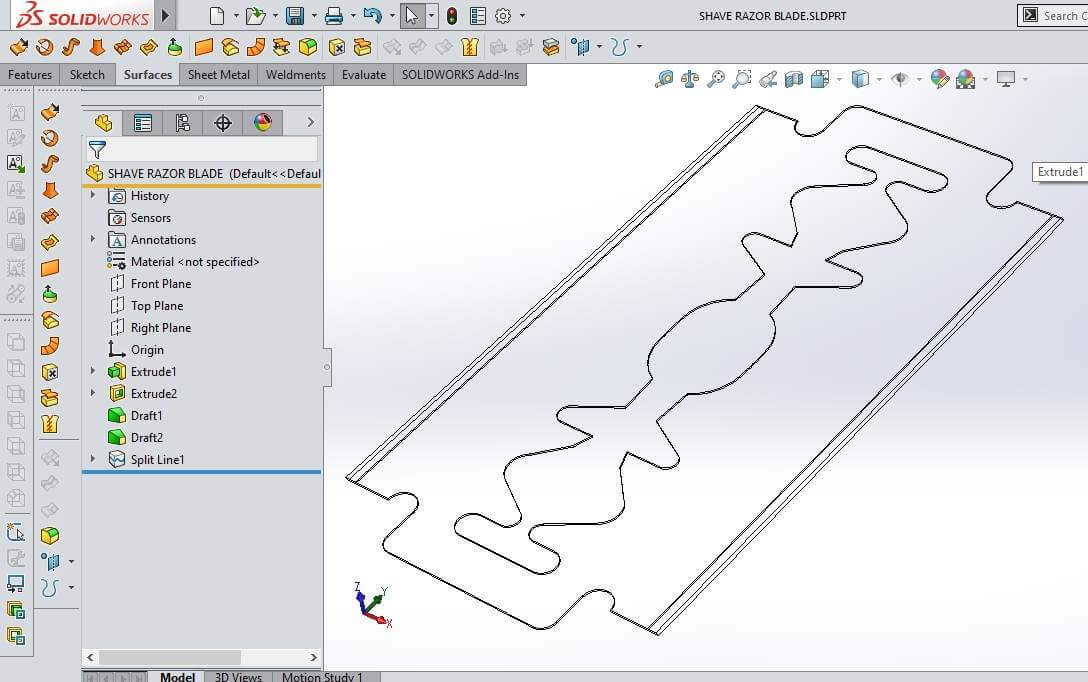Open the ConfigurationManager tab icon
Image resolution: width=1088 pixels, height=682 pixels.
183,123
